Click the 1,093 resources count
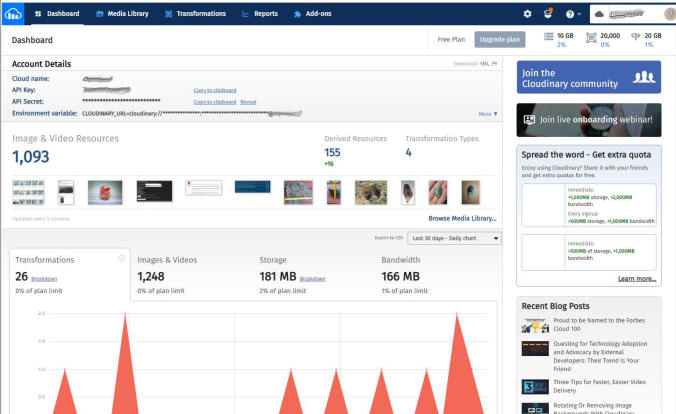 (x=31, y=157)
